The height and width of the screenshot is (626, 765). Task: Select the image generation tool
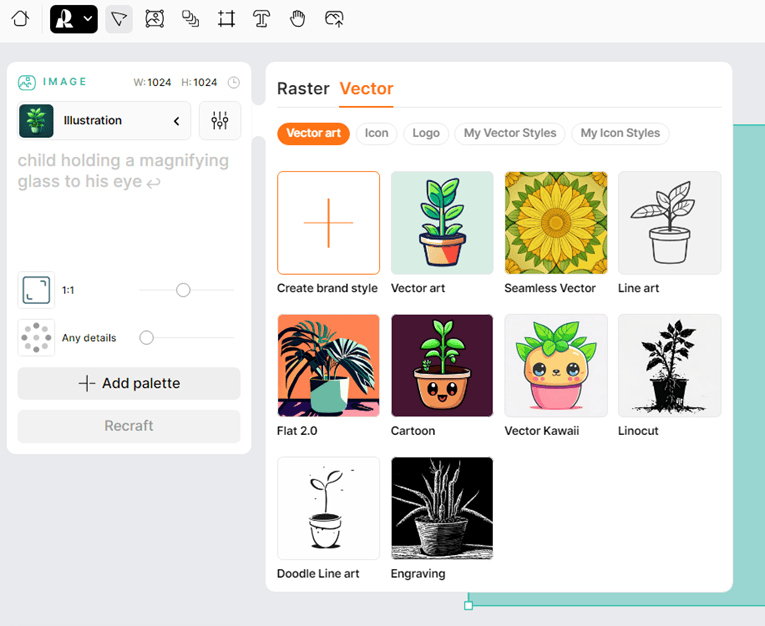tap(154, 19)
